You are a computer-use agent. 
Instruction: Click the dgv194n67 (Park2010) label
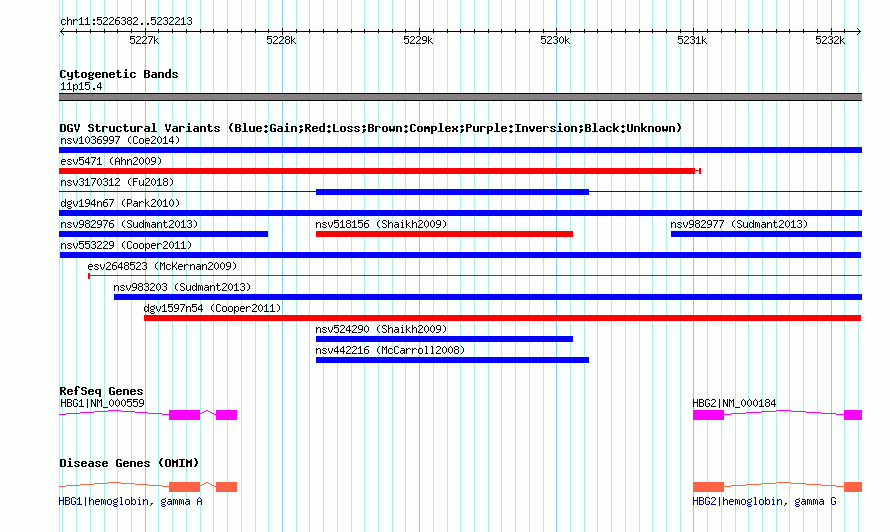(x=120, y=203)
